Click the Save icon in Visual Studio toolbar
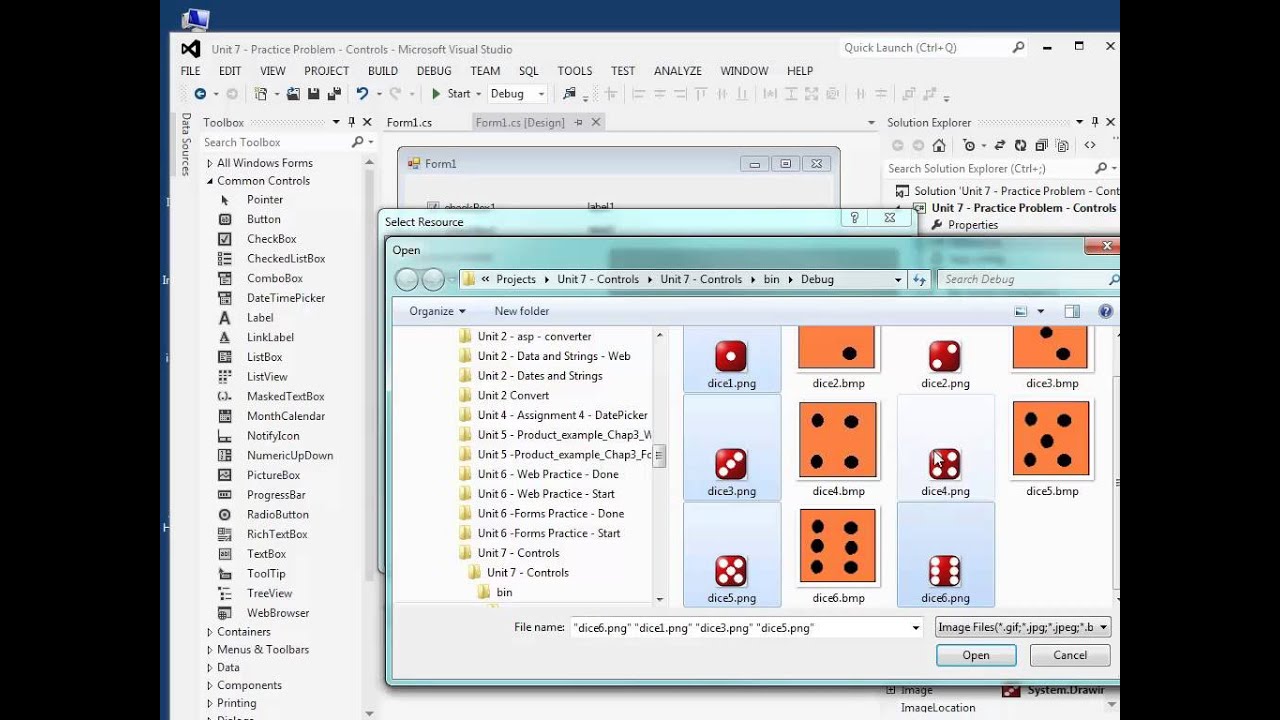 [x=314, y=94]
